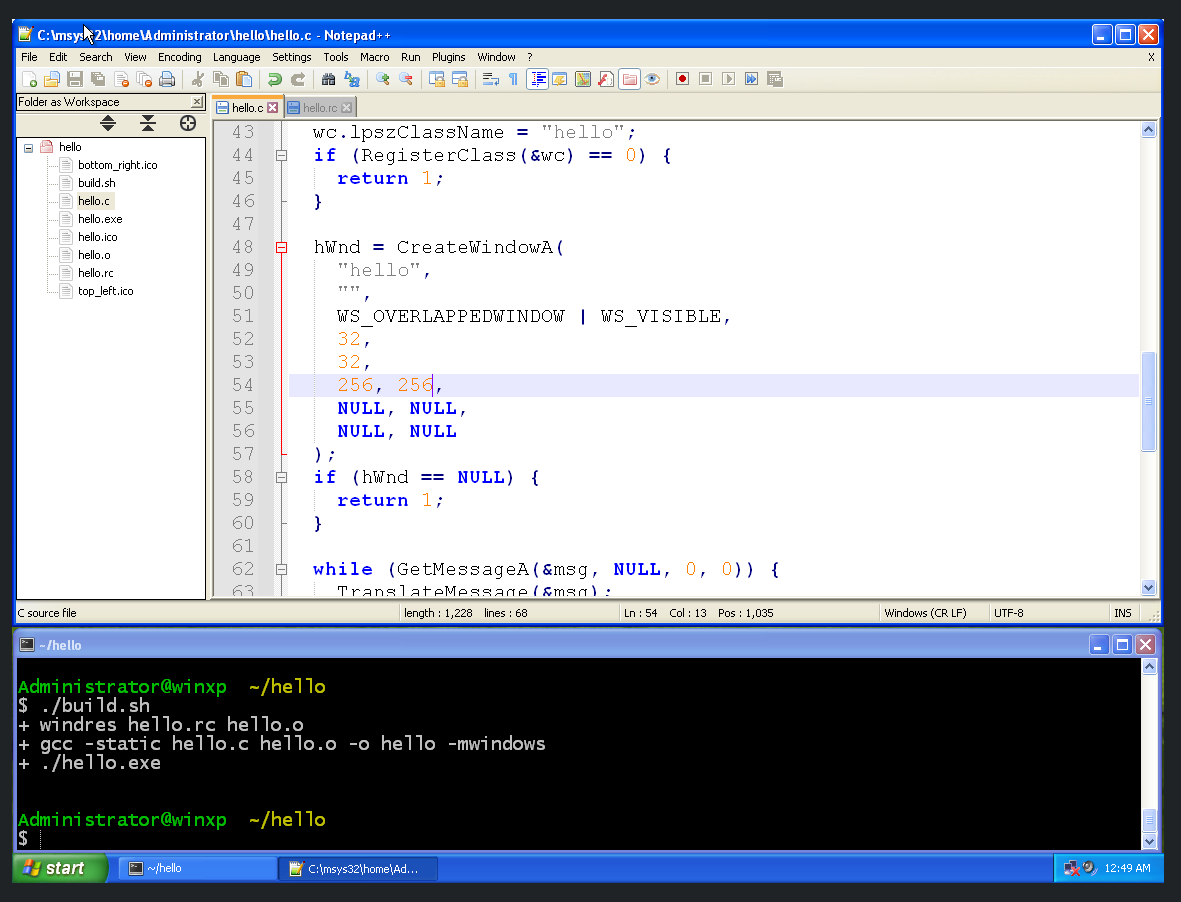Collapse the while loop fold at line 62

(x=282, y=569)
